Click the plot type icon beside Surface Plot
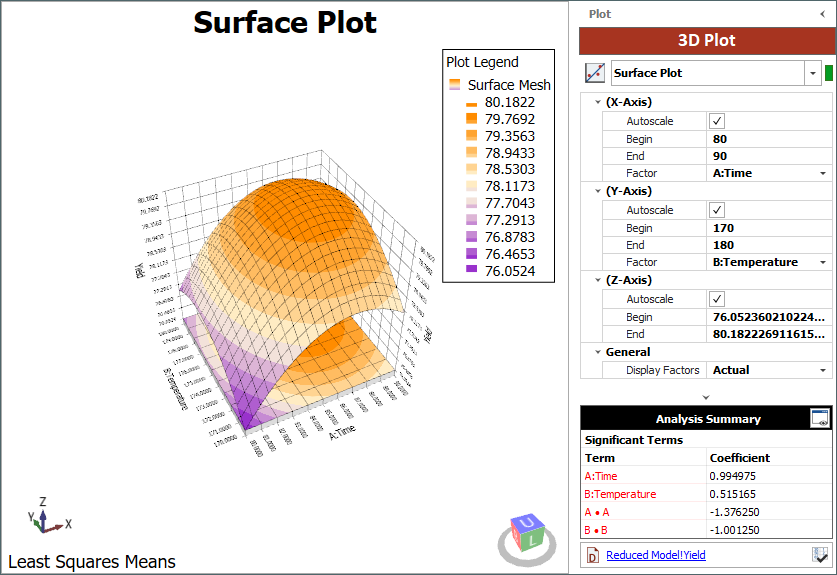Screen dimensions: 837x575 point(595,73)
